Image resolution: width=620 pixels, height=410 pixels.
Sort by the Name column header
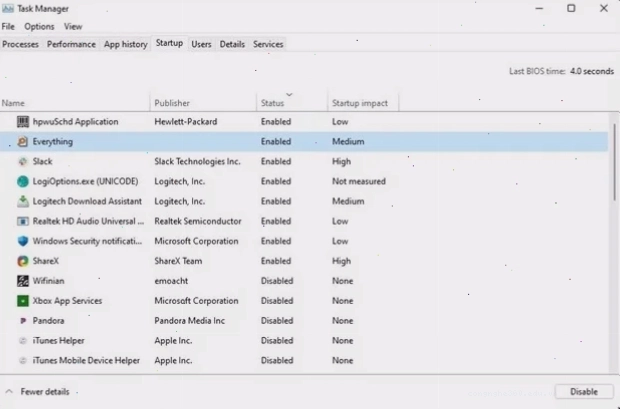pos(74,103)
